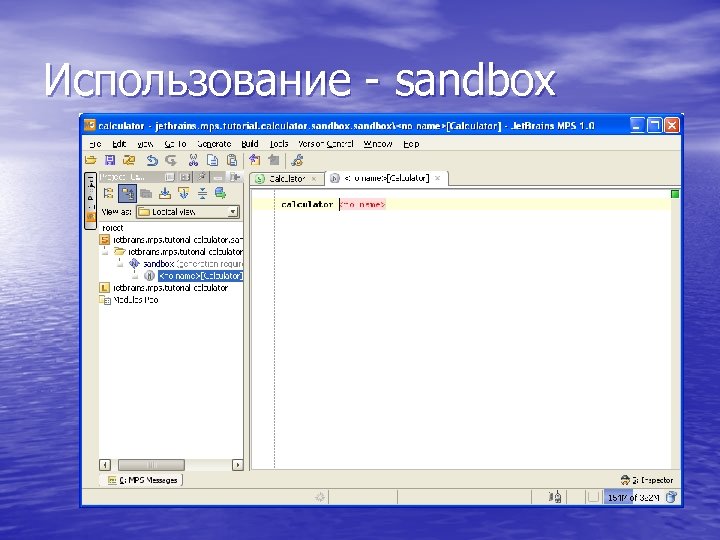Image resolution: width=720 pixels, height=540 pixels.
Task: Click the first project pane tree icon
Action: pyautogui.click(x=109, y=193)
